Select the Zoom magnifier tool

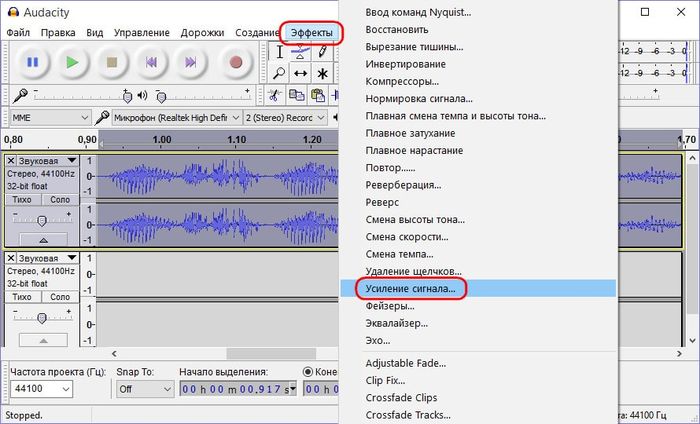click(x=279, y=73)
